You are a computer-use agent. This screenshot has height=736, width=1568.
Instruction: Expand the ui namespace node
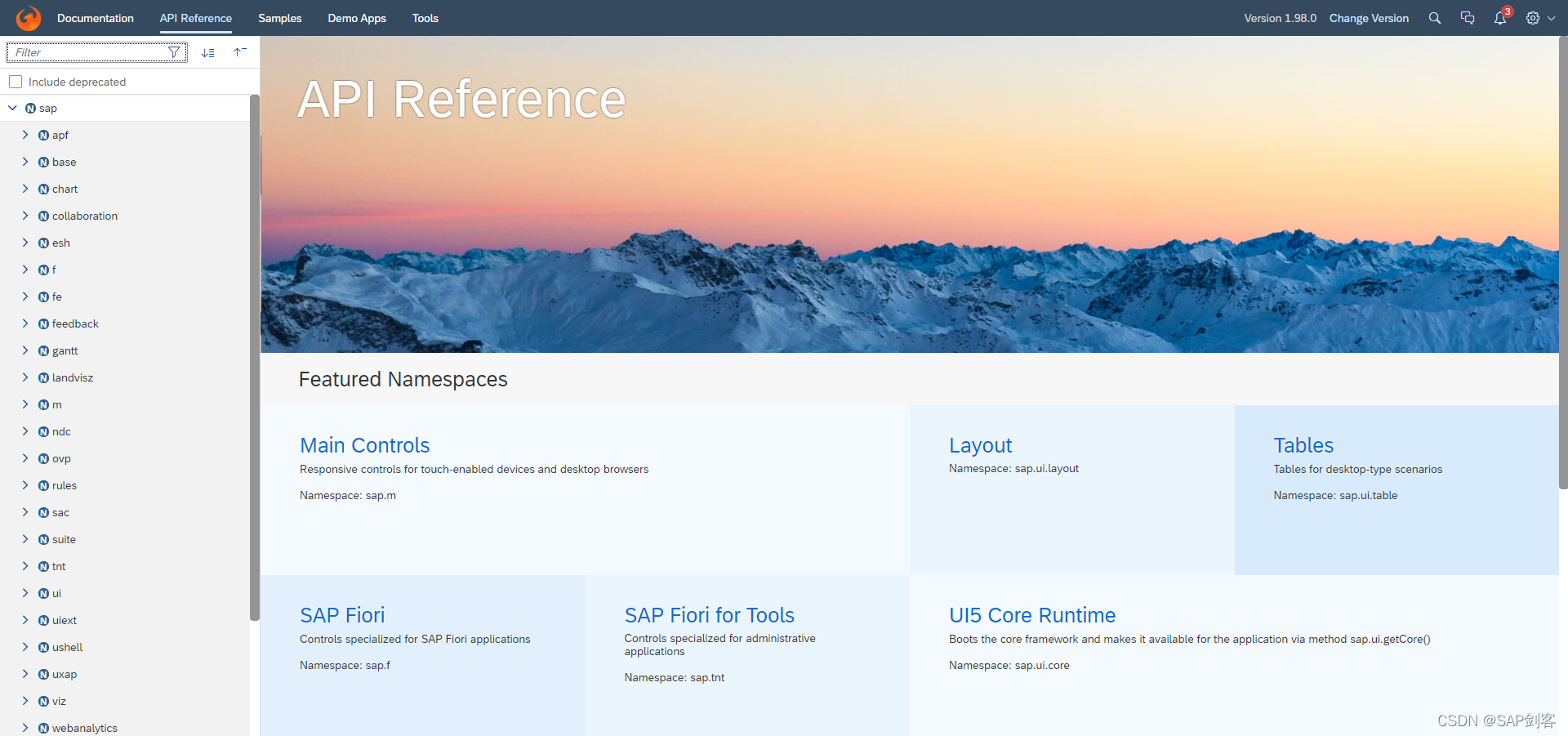(25, 593)
